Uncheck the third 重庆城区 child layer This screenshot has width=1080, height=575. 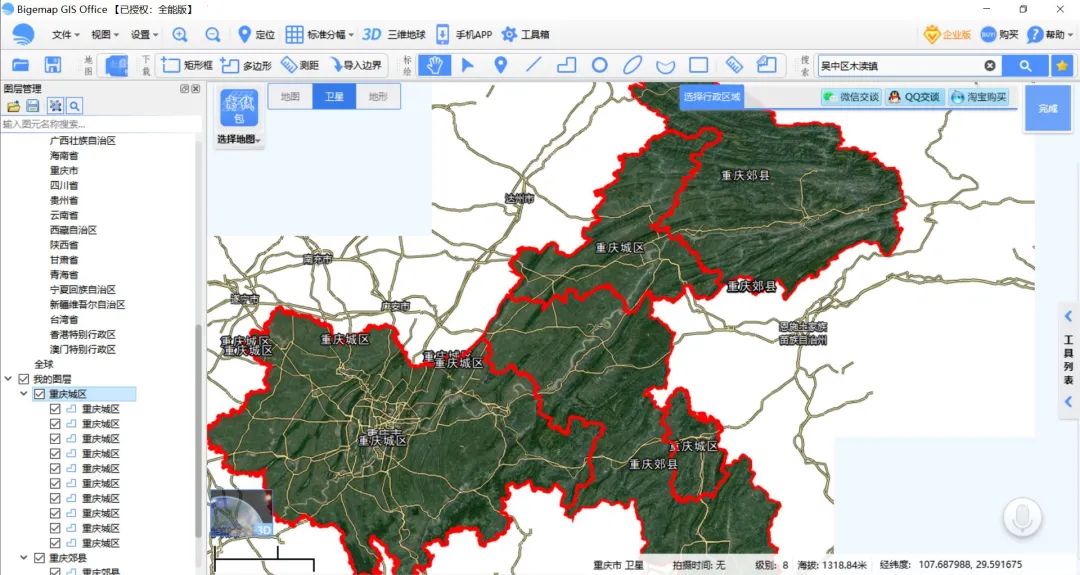55,439
